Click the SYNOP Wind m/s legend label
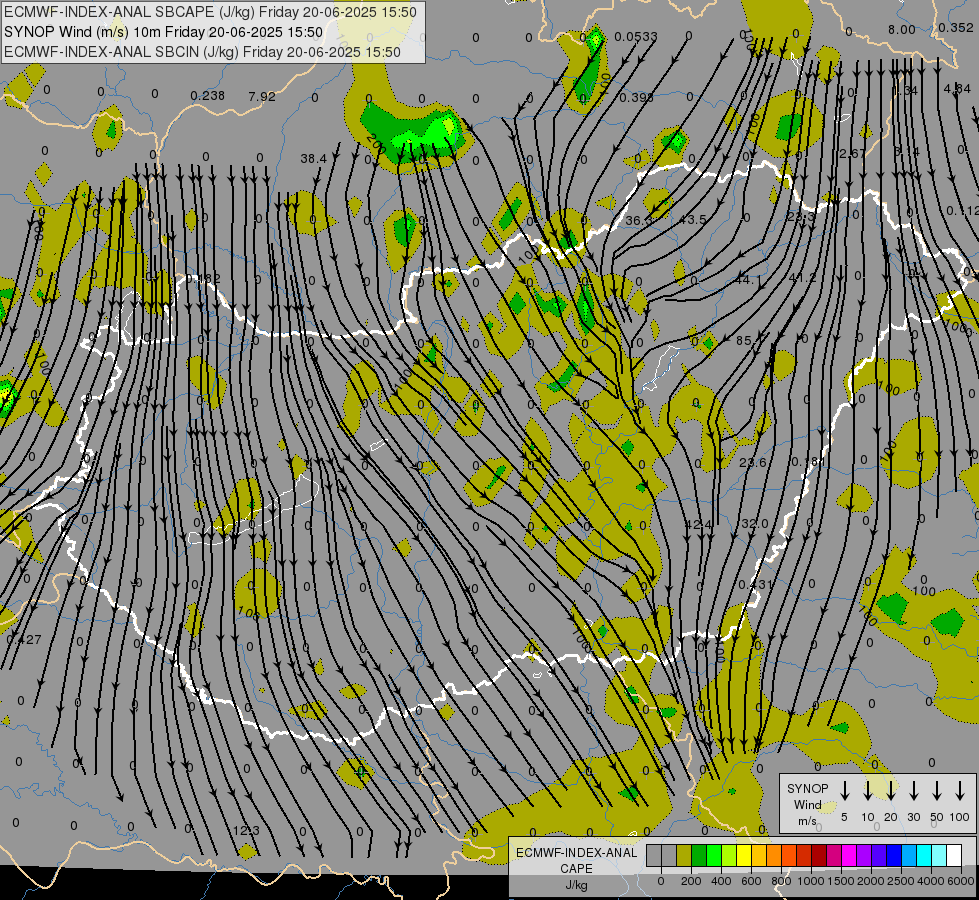 point(807,804)
